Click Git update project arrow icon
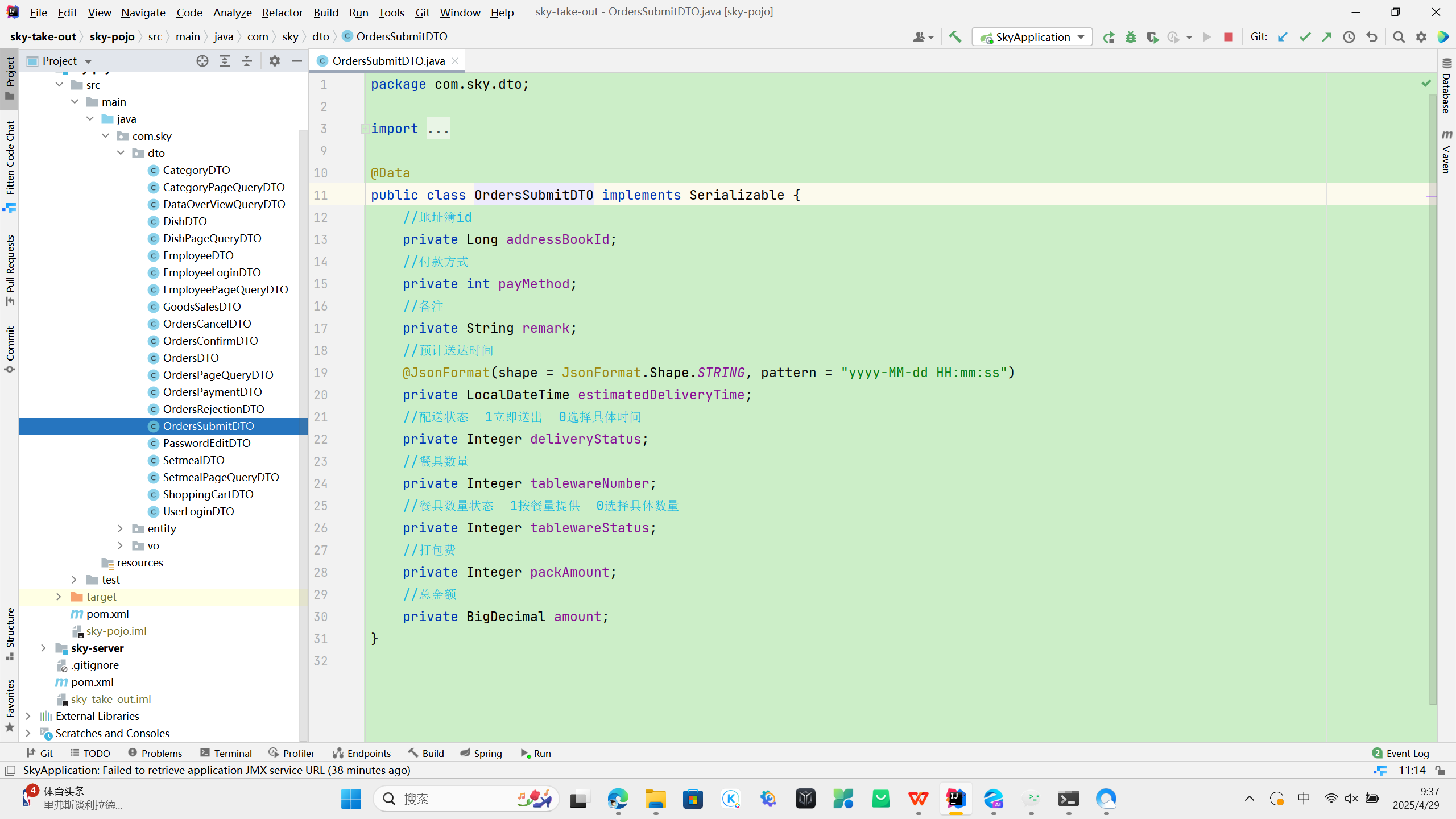Screen dimensions: 1456x819 click(x=1283, y=37)
